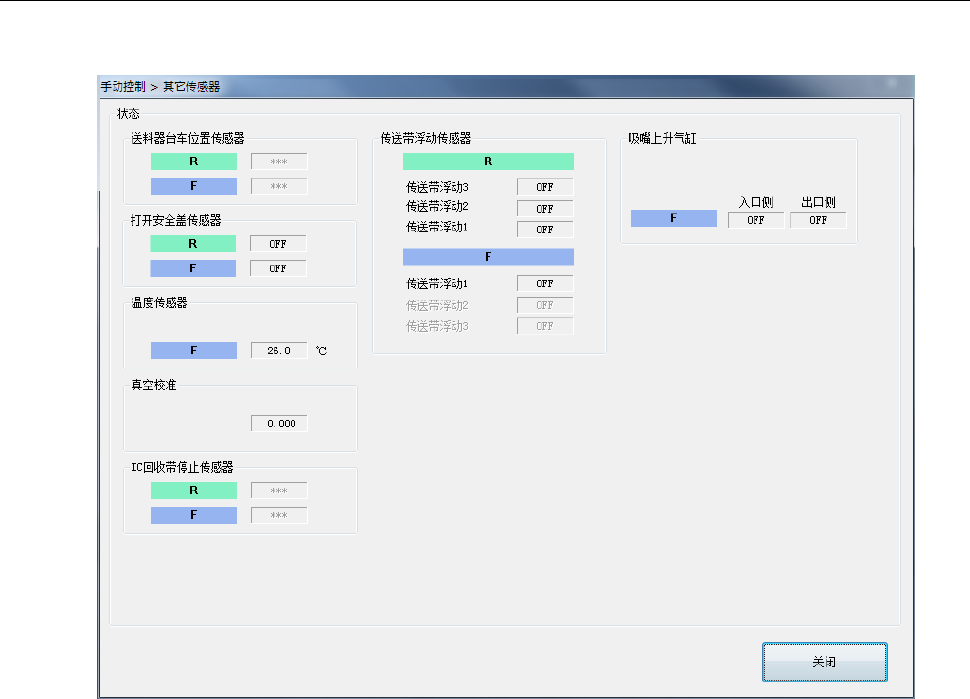
Task: Click green R bar under 打开安全盖传感器
Action: 193,244
